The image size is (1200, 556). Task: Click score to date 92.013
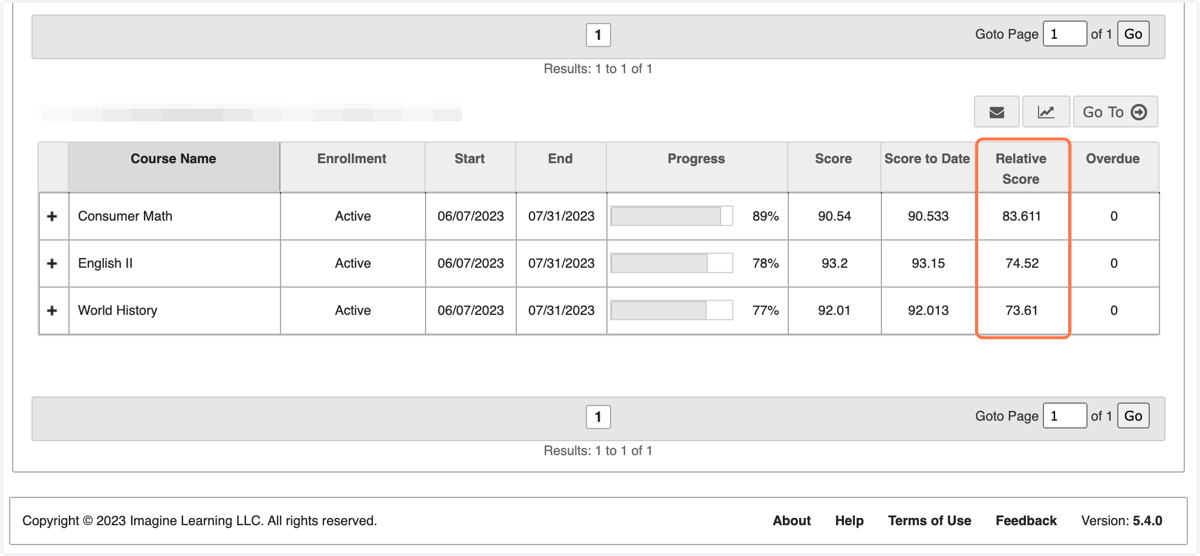pyautogui.click(x=928, y=310)
